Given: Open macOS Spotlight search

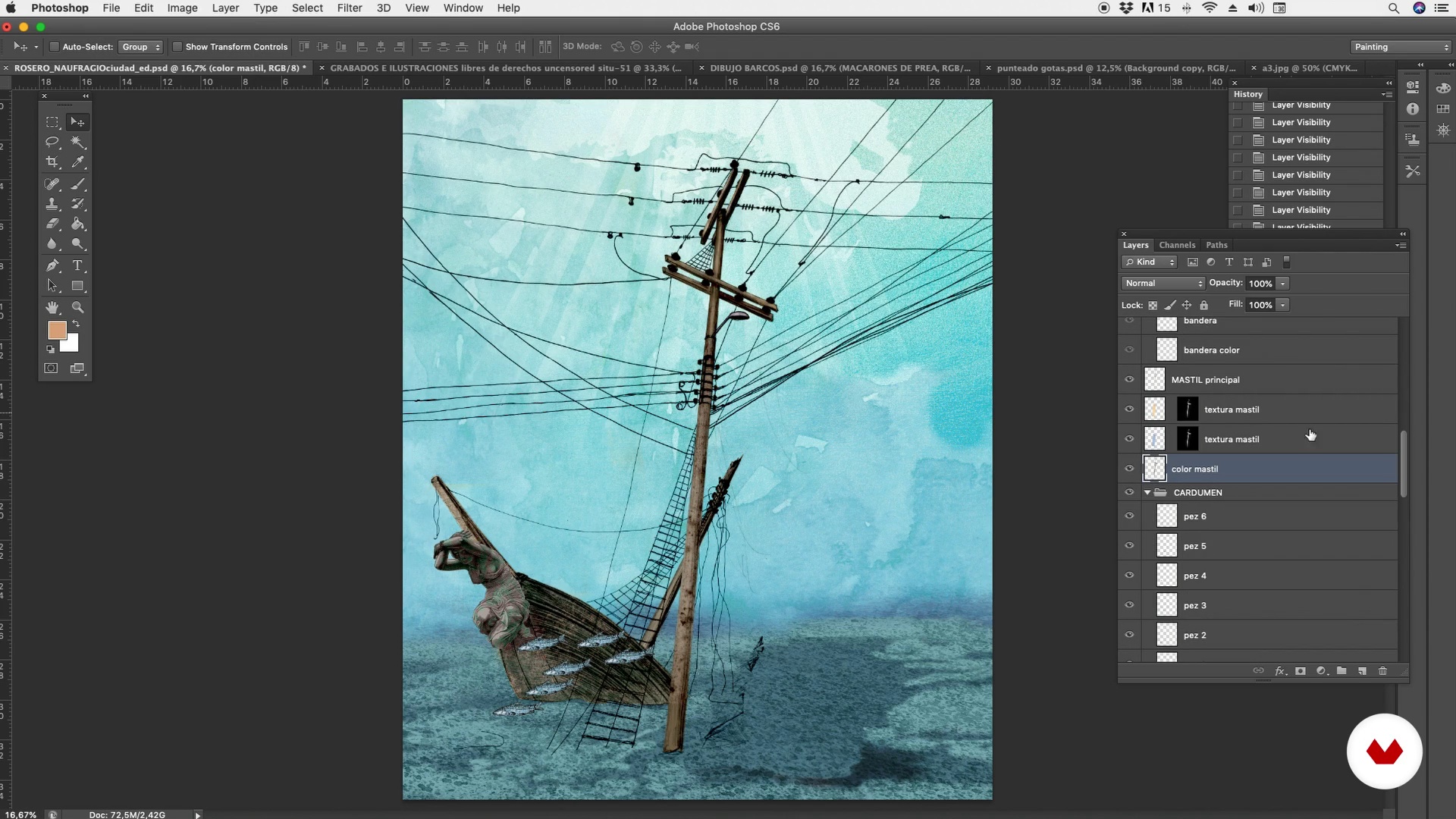Looking at the screenshot, I should [1393, 8].
